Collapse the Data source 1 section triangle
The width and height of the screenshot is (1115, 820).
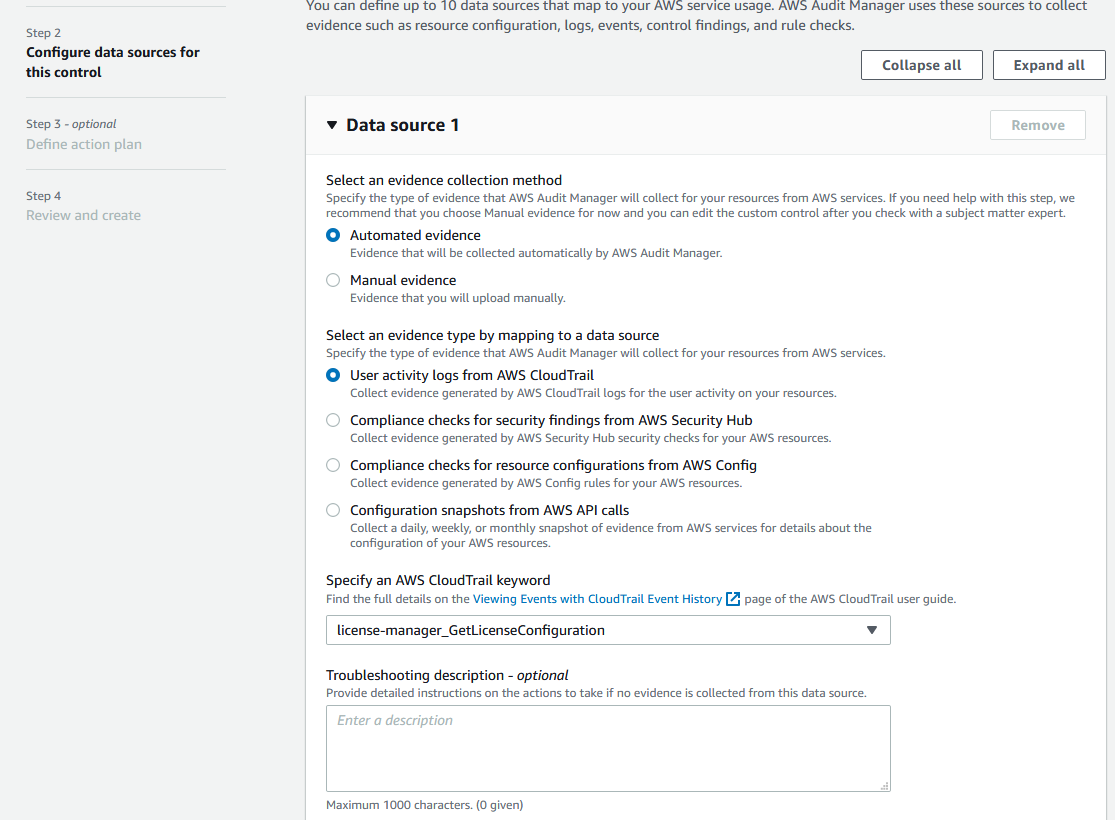[331, 125]
